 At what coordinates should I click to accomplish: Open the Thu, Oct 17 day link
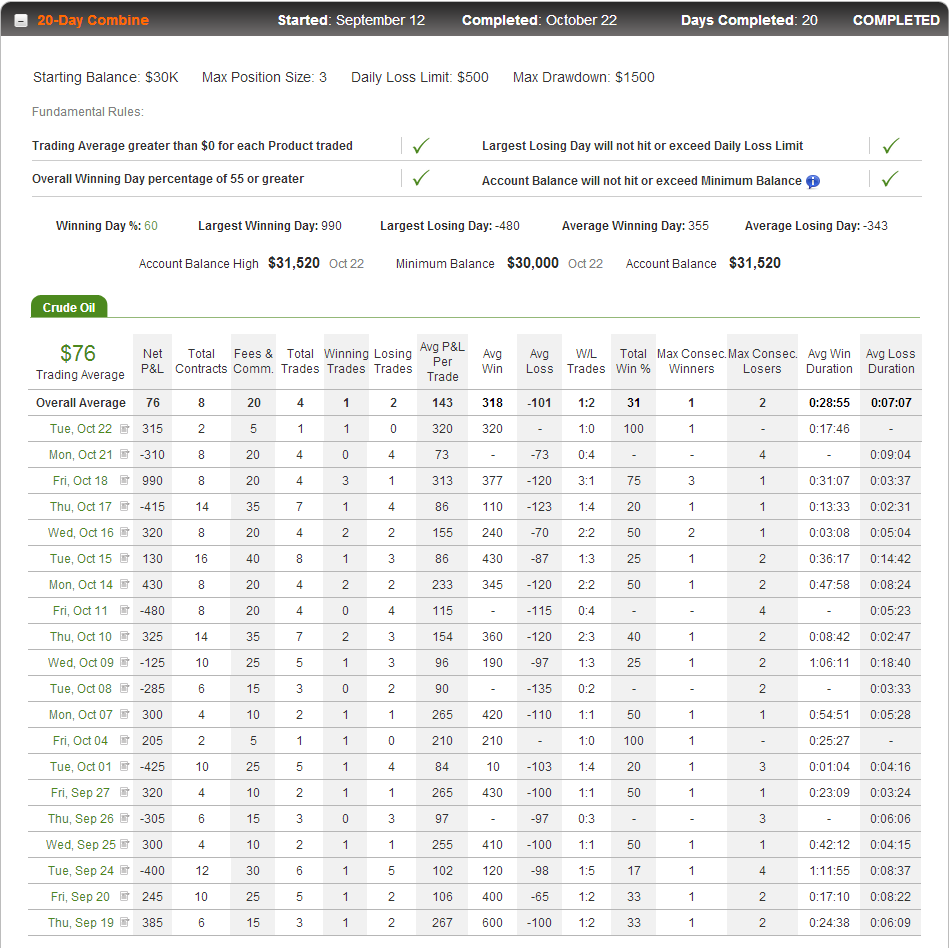coord(81,507)
